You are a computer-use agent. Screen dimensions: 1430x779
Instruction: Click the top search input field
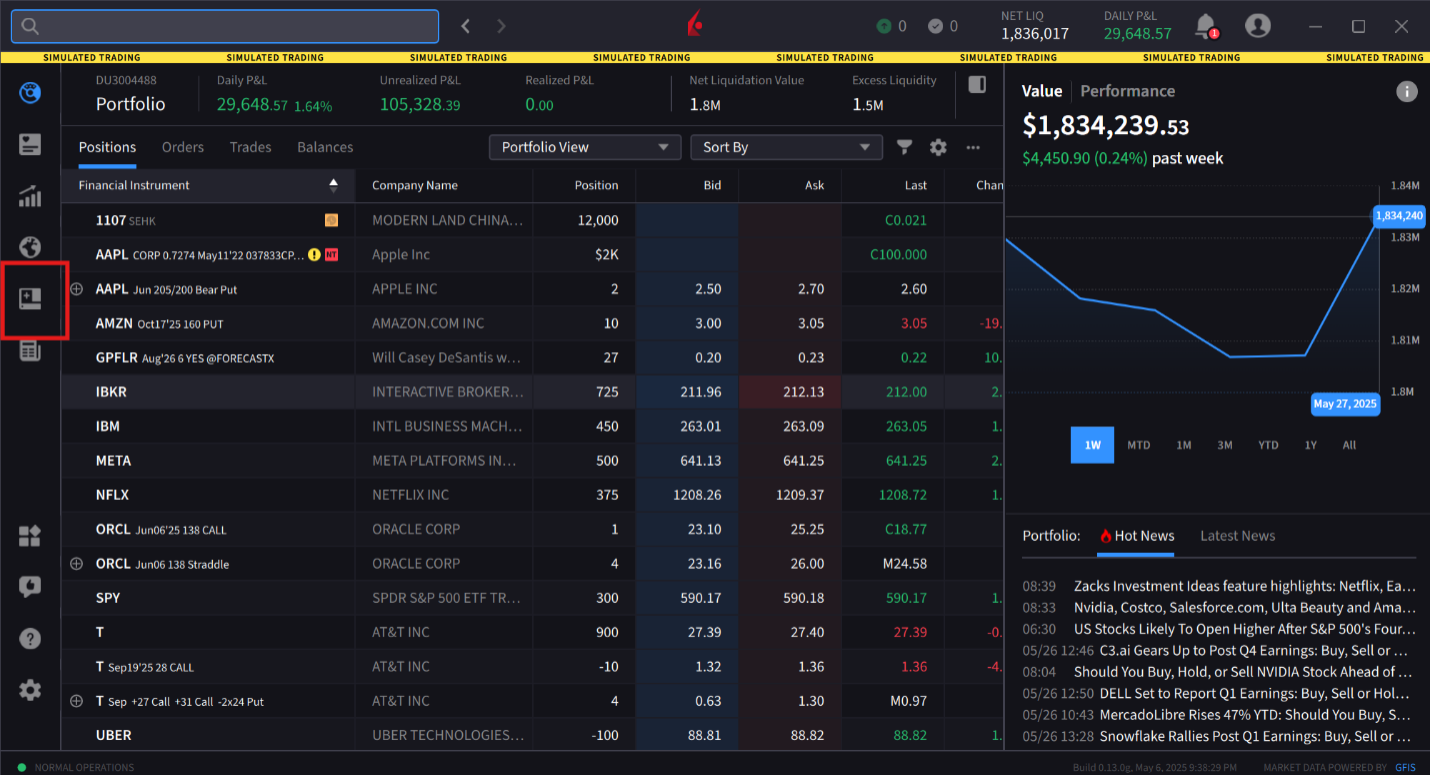[x=225, y=26]
